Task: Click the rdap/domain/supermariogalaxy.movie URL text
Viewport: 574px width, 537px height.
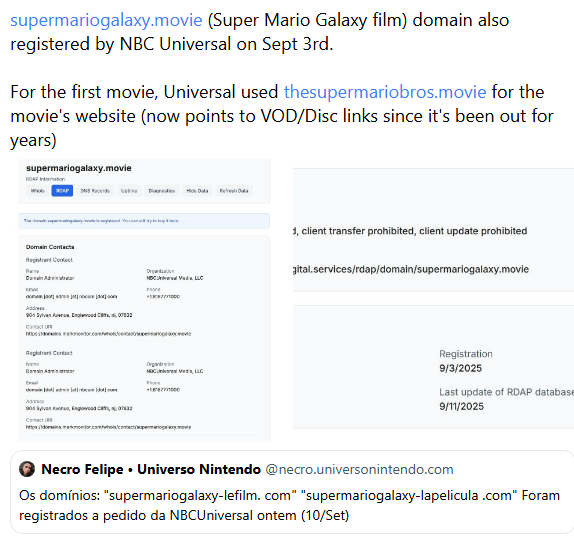Action: coord(411,269)
